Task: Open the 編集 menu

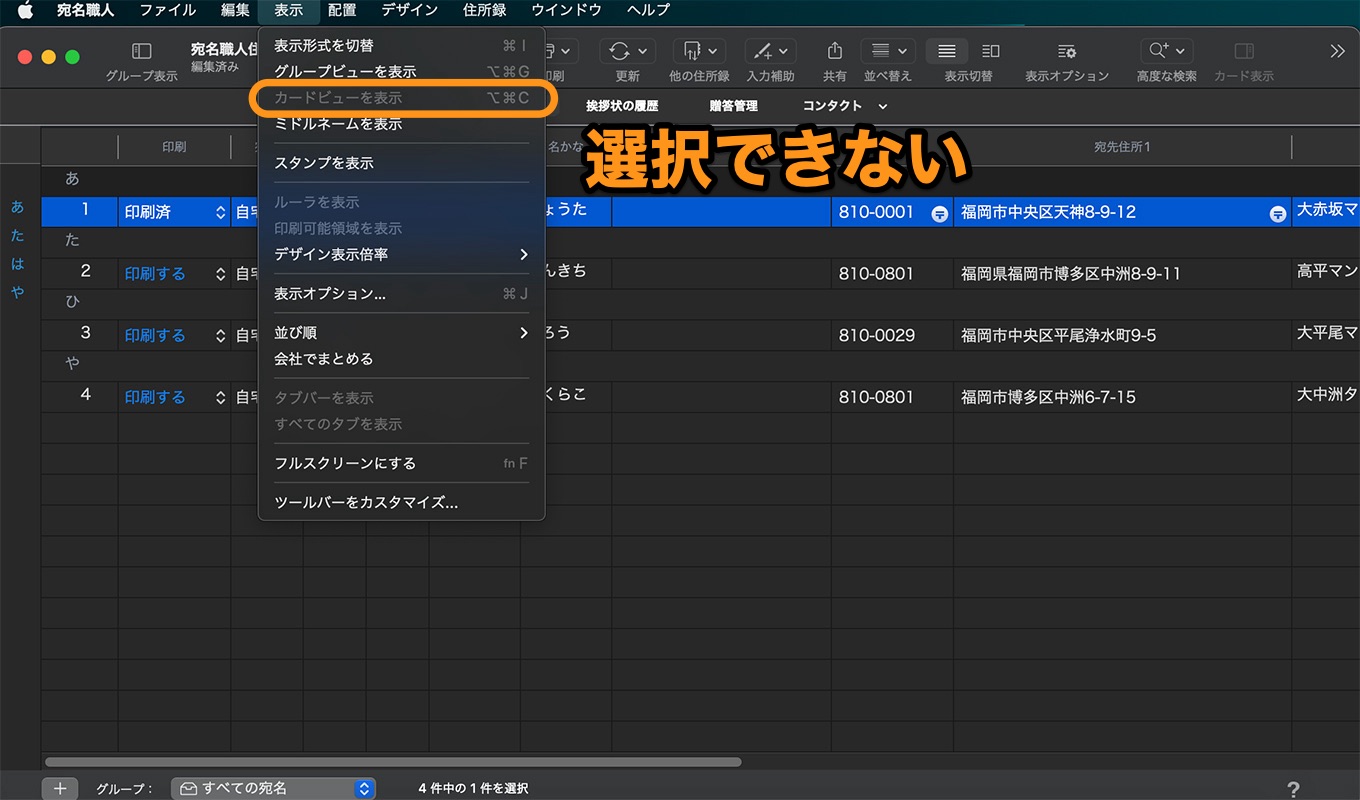Action: (x=235, y=10)
